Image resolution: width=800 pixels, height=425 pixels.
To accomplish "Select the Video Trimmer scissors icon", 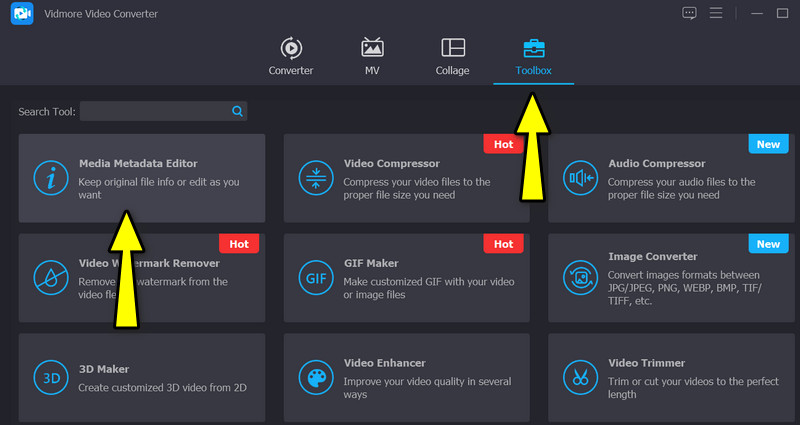I will click(x=580, y=377).
